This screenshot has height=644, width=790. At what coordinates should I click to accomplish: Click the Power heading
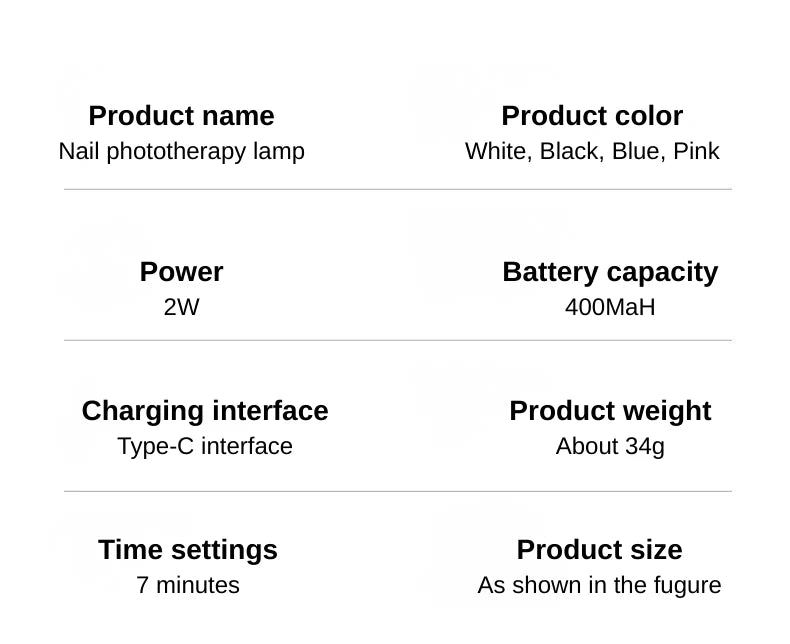tap(181, 272)
